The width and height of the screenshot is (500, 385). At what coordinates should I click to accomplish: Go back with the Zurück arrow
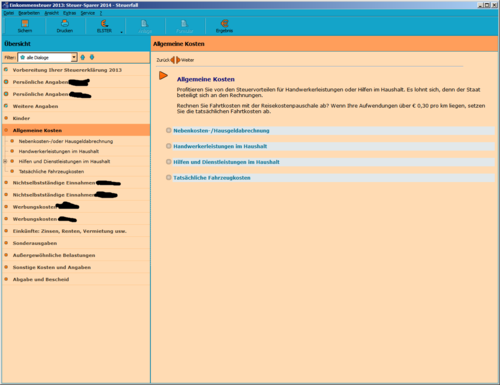[172, 60]
